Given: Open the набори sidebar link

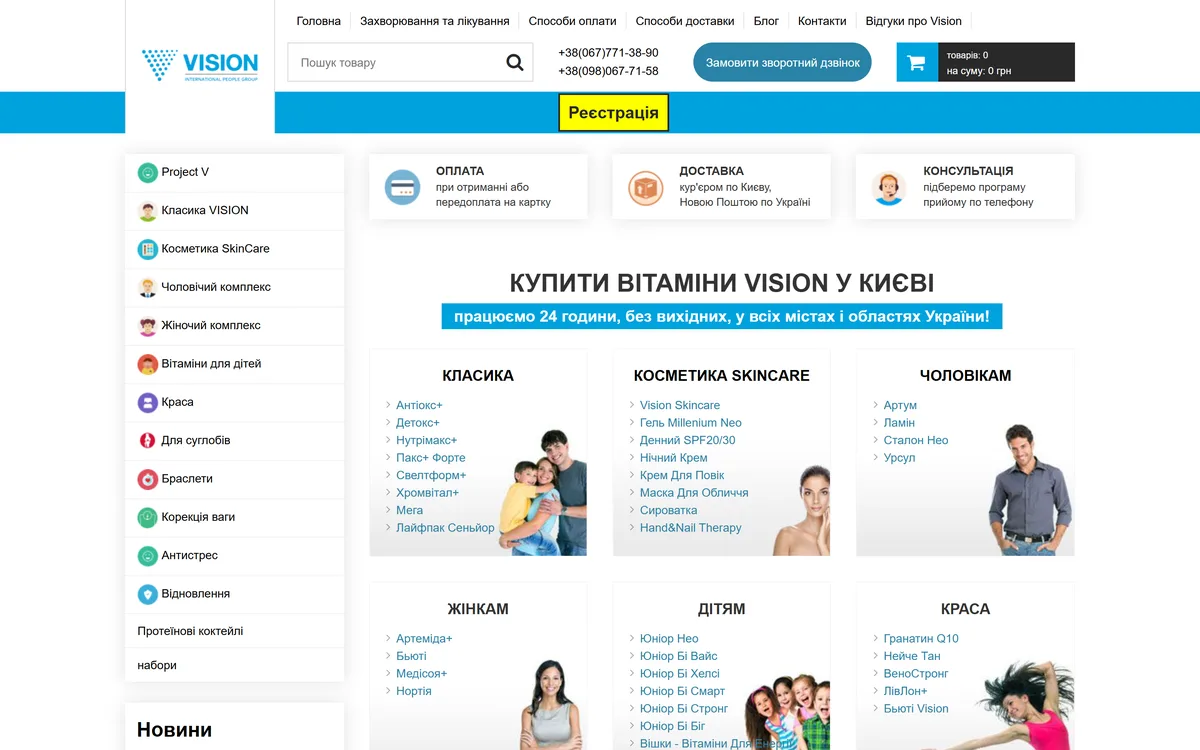Looking at the screenshot, I should click(x=157, y=665).
